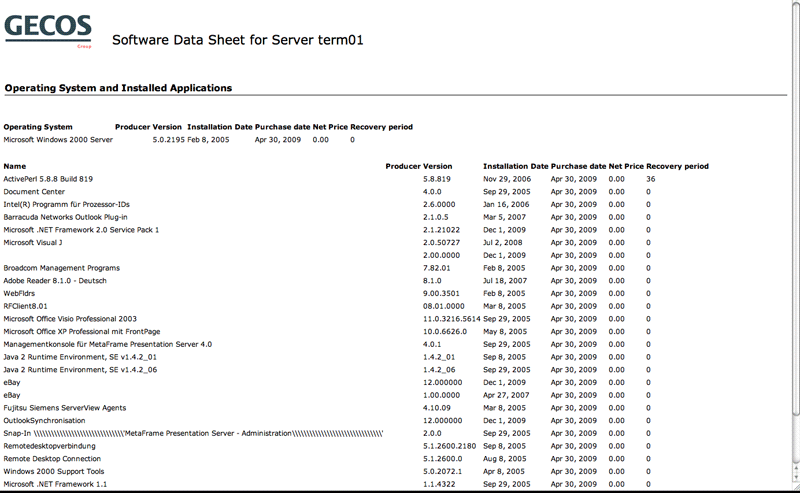Click 'Installation Date' header of applications table
This screenshot has width=800, height=493.
[x=515, y=166]
